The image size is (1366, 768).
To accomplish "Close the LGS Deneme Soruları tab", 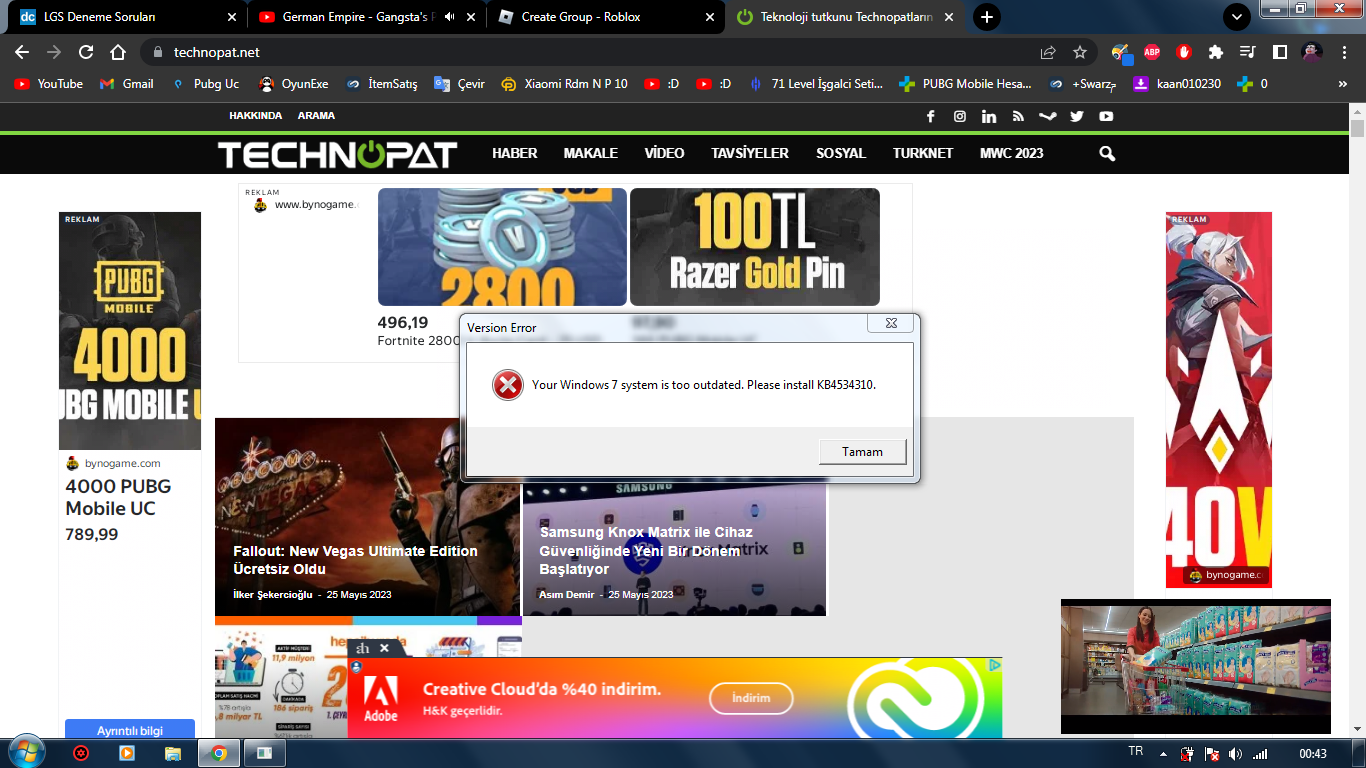I will tap(232, 17).
